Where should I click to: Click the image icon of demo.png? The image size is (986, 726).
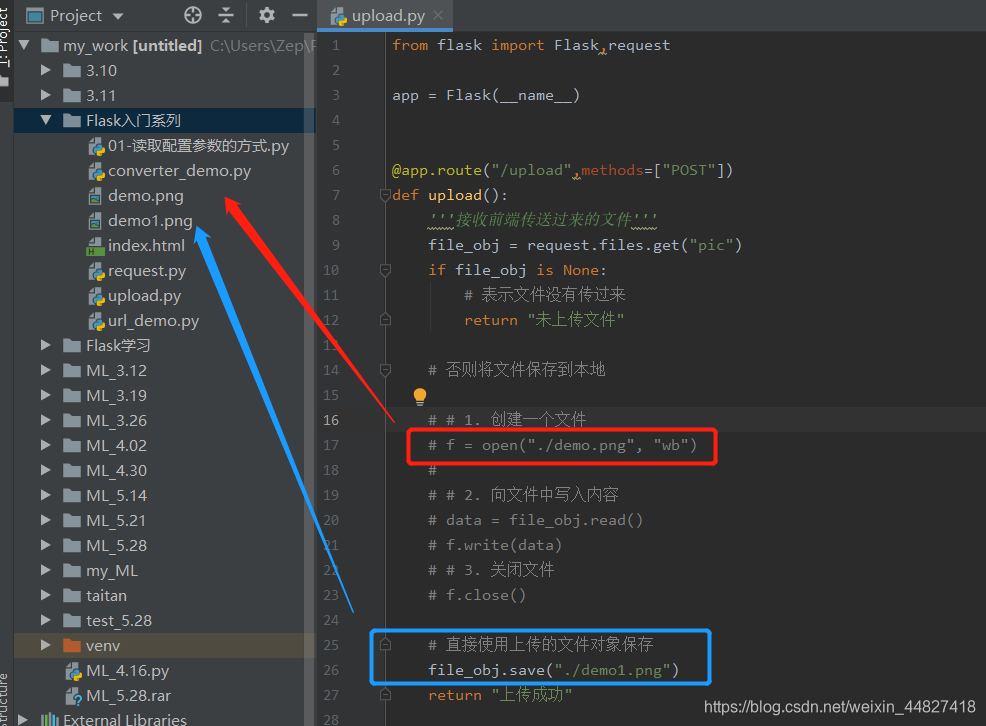95,196
